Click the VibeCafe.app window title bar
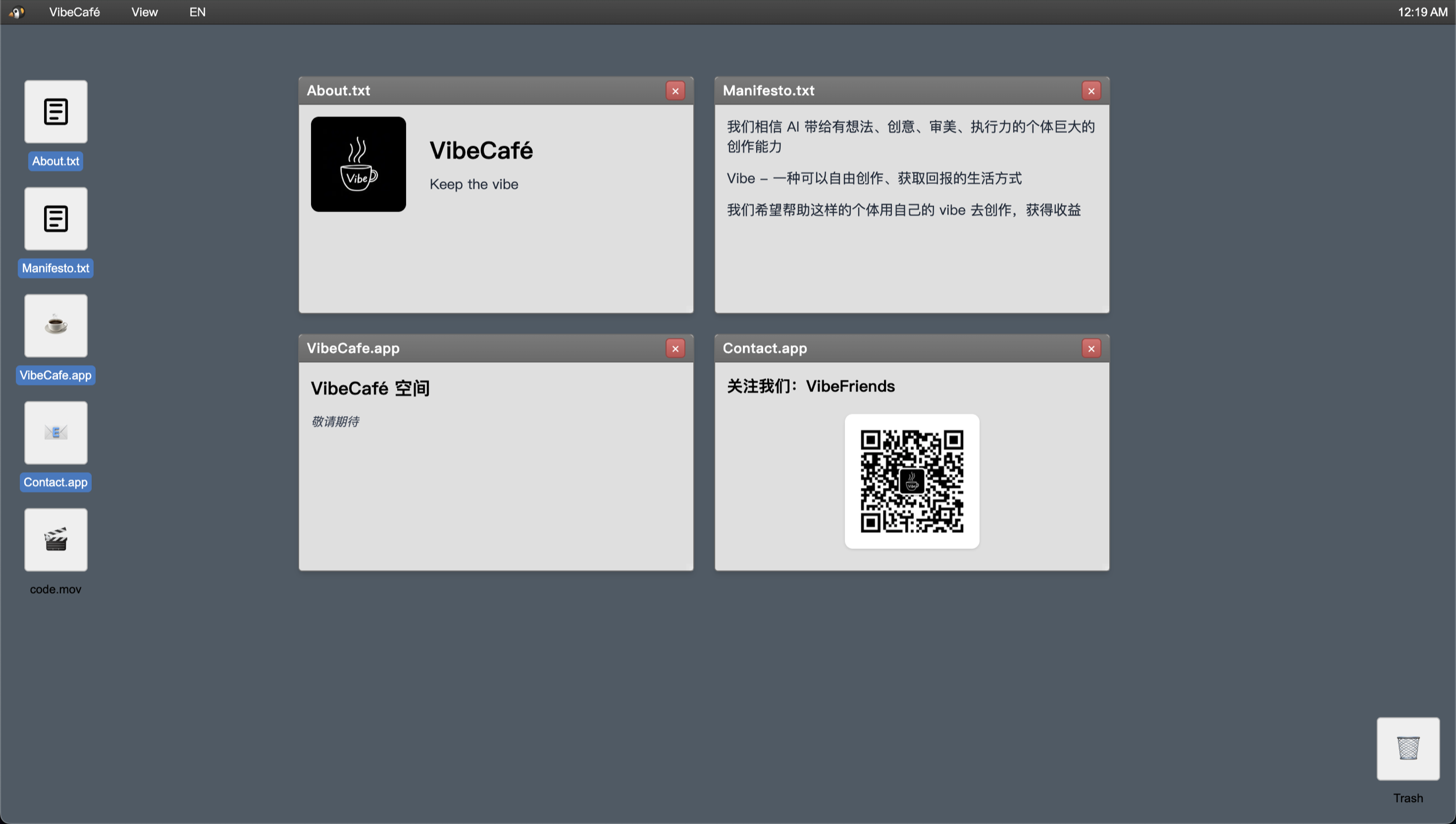Screen dimensions: 1456x824 [x=496, y=348]
